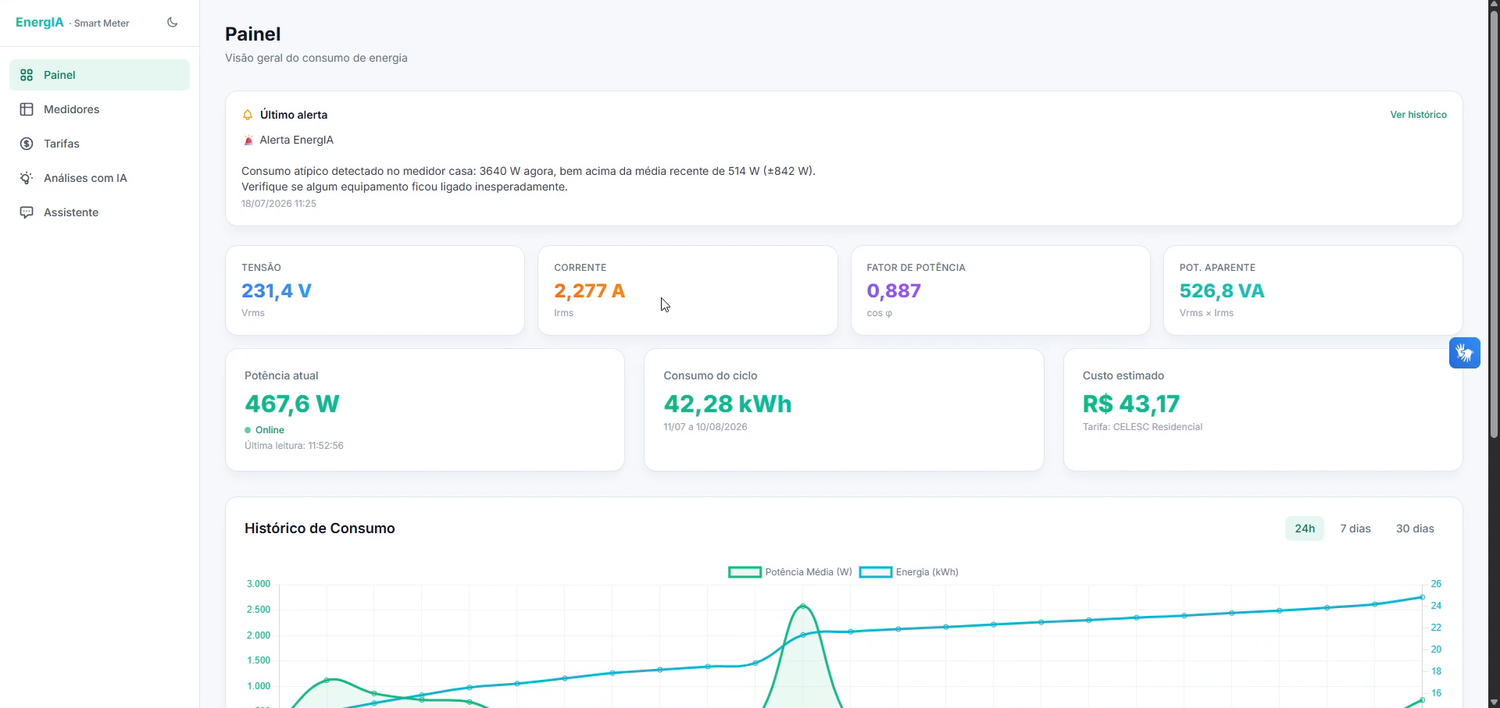
Task: Click the EnergIA logo text
Action: (x=40, y=22)
